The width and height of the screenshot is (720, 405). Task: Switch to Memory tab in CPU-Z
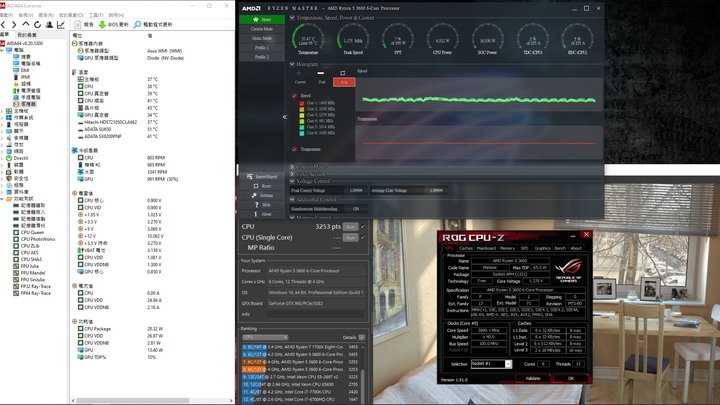pos(507,248)
